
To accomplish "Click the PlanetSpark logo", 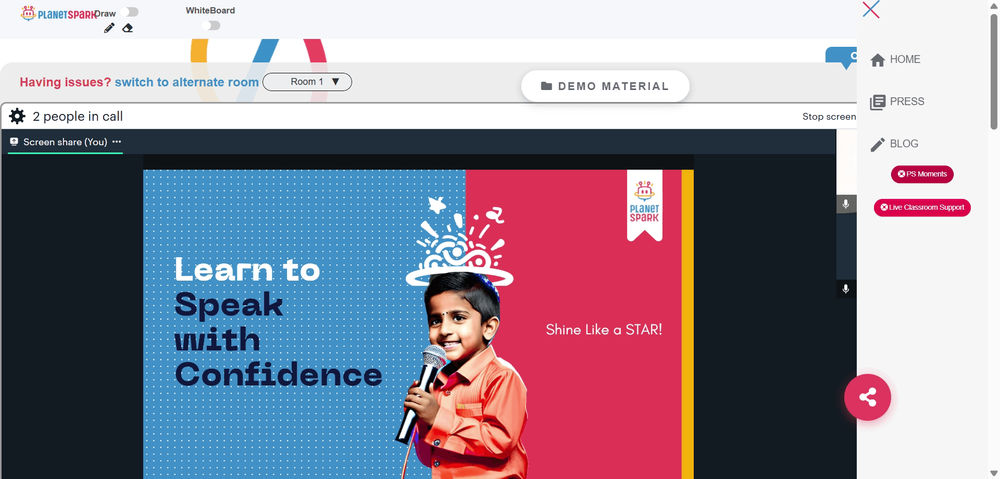I will click(59, 13).
